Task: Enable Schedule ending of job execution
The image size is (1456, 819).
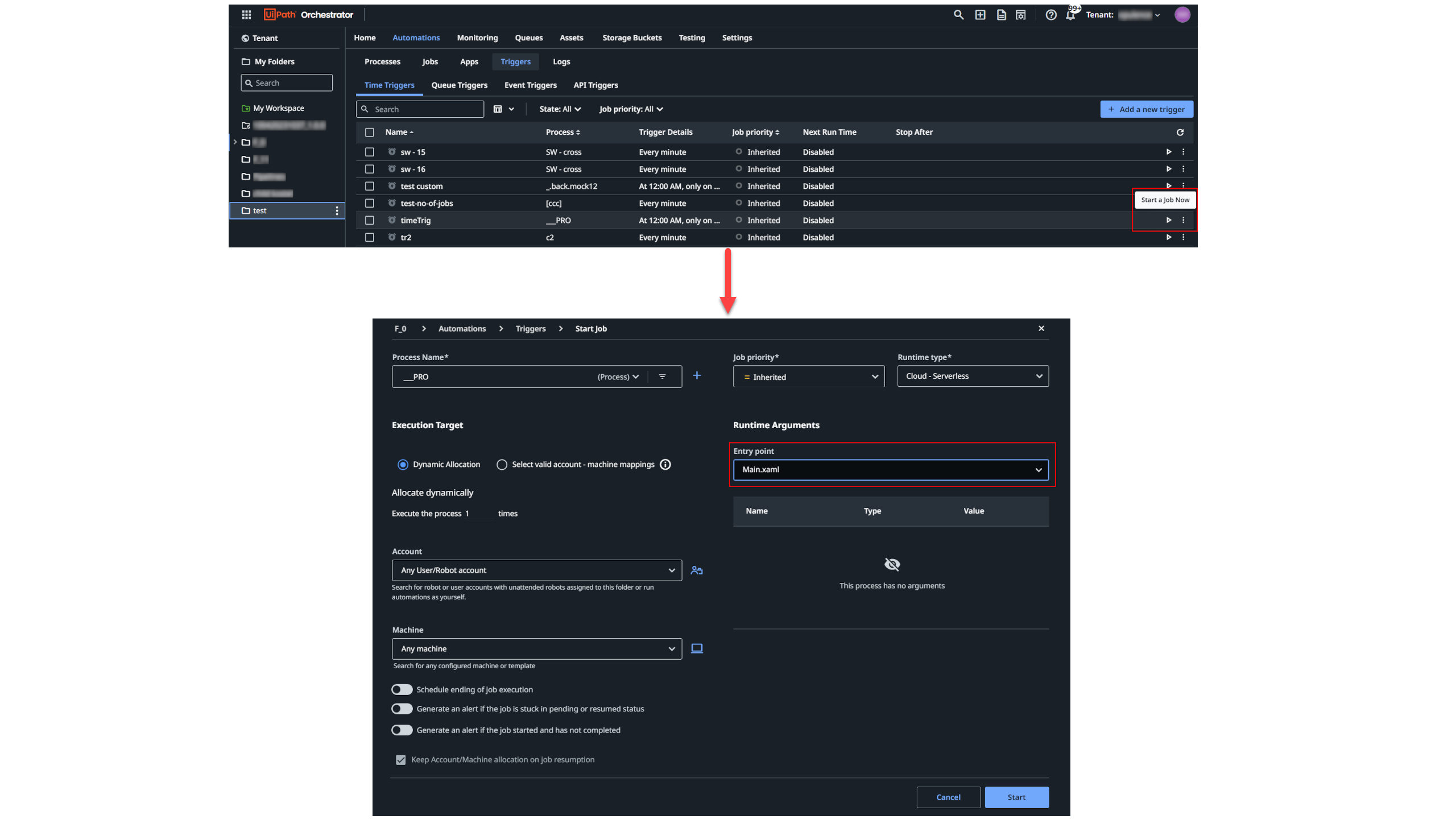Action: 402,689
